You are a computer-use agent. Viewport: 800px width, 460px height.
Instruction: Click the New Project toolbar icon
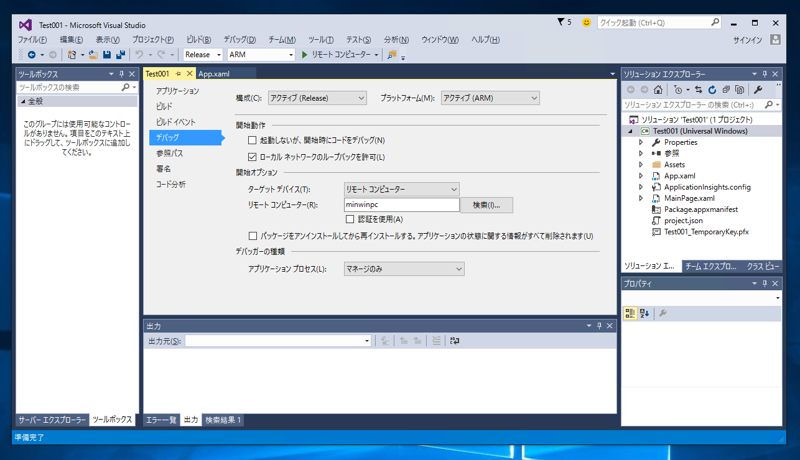[x=72, y=55]
